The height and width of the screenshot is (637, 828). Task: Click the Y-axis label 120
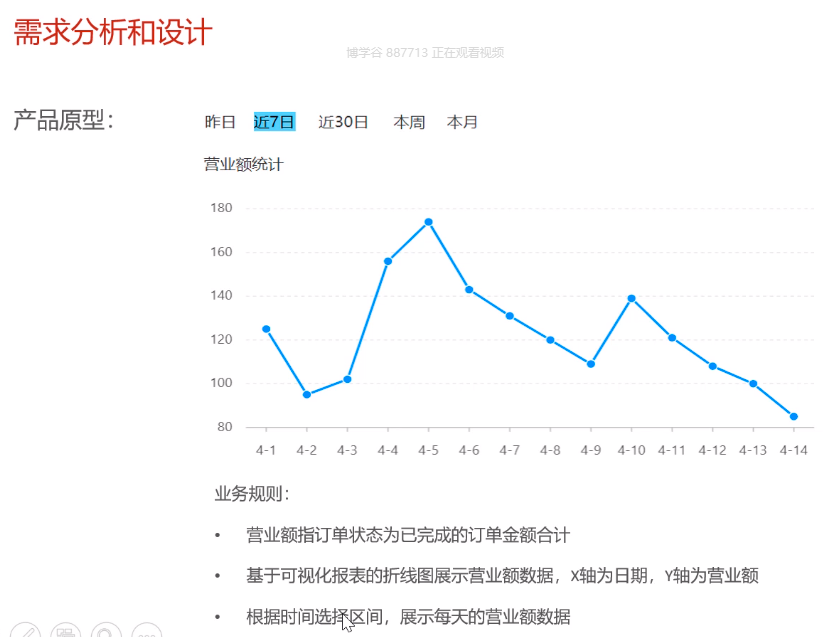click(x=221, y=340)
